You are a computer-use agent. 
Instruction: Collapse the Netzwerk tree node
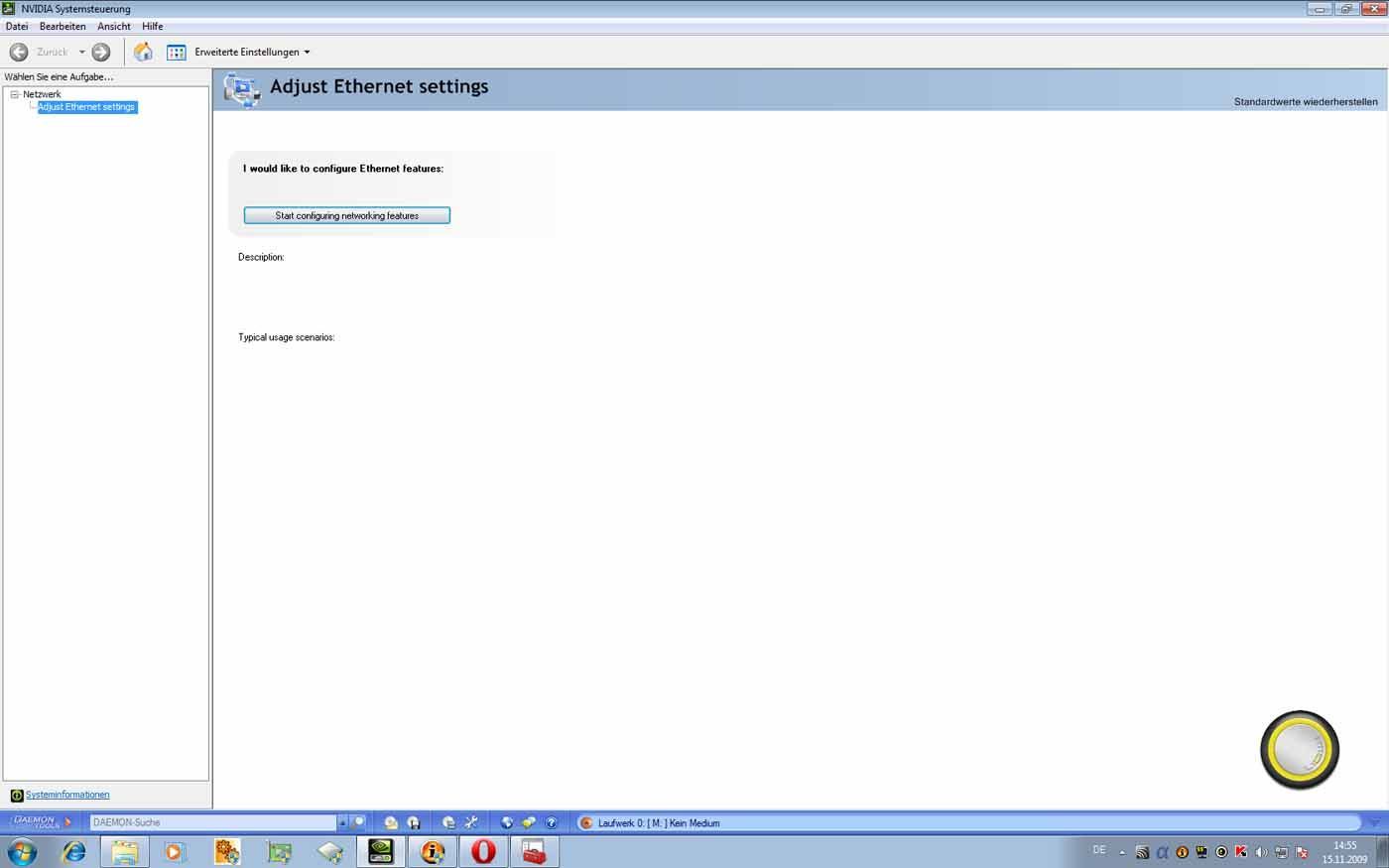pos(15,94)
